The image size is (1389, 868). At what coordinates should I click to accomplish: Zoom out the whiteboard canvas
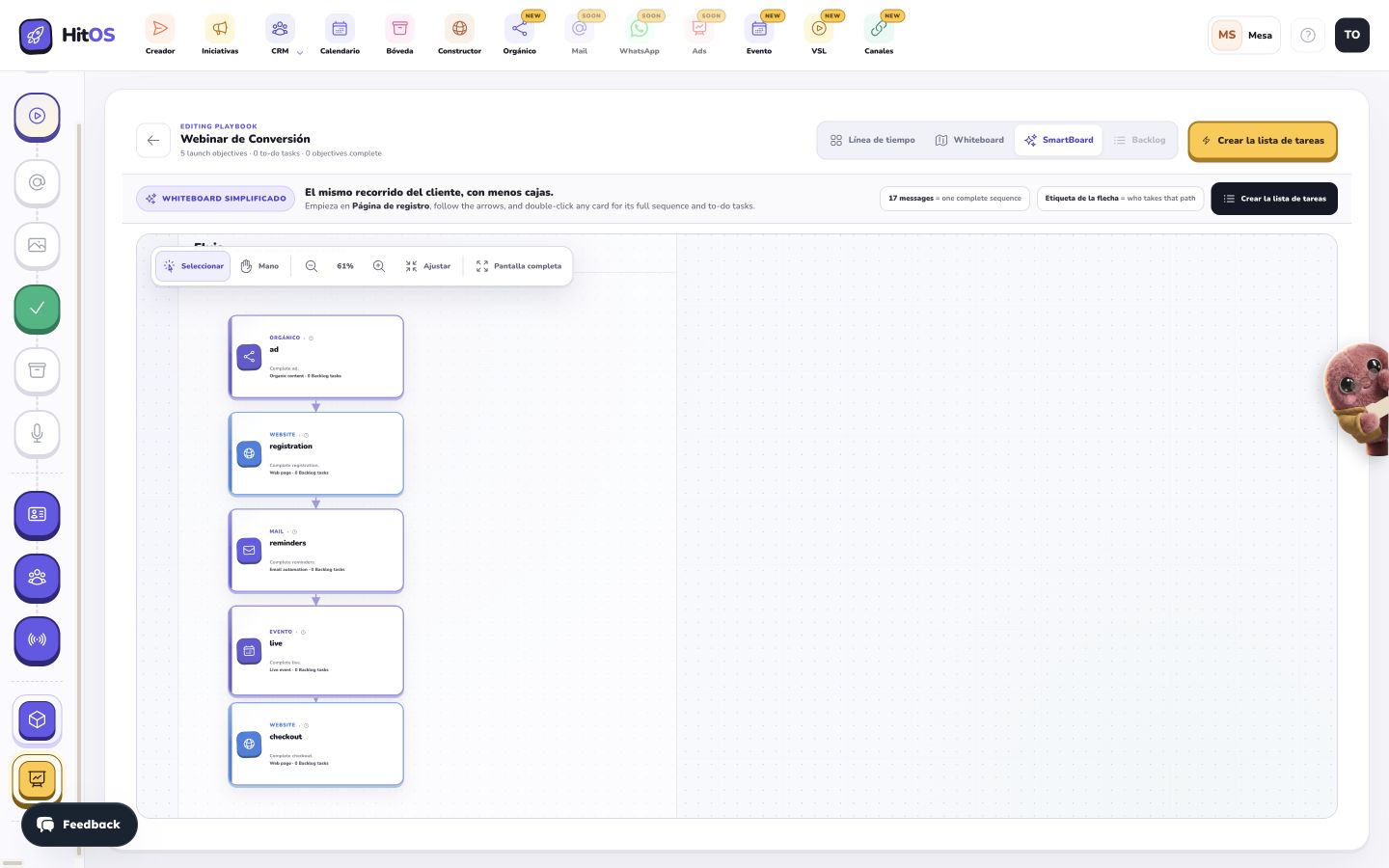pyautogui.click(x=312, y=266)
